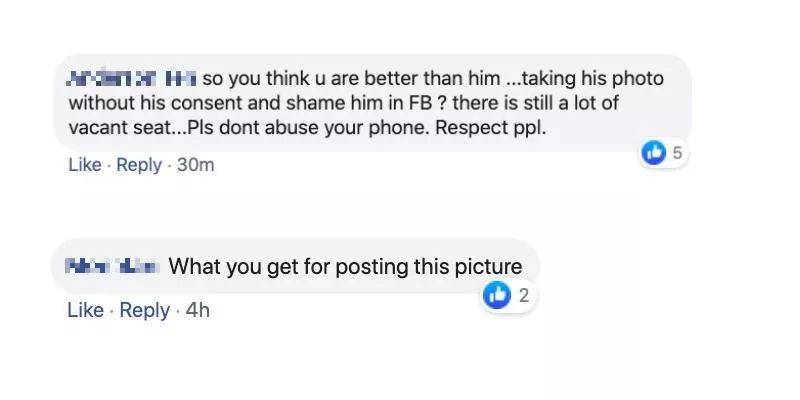The width and height of the screenshot is (800, 400).
Task: Open blurred profile name on second comment
Action: point(113,266)
